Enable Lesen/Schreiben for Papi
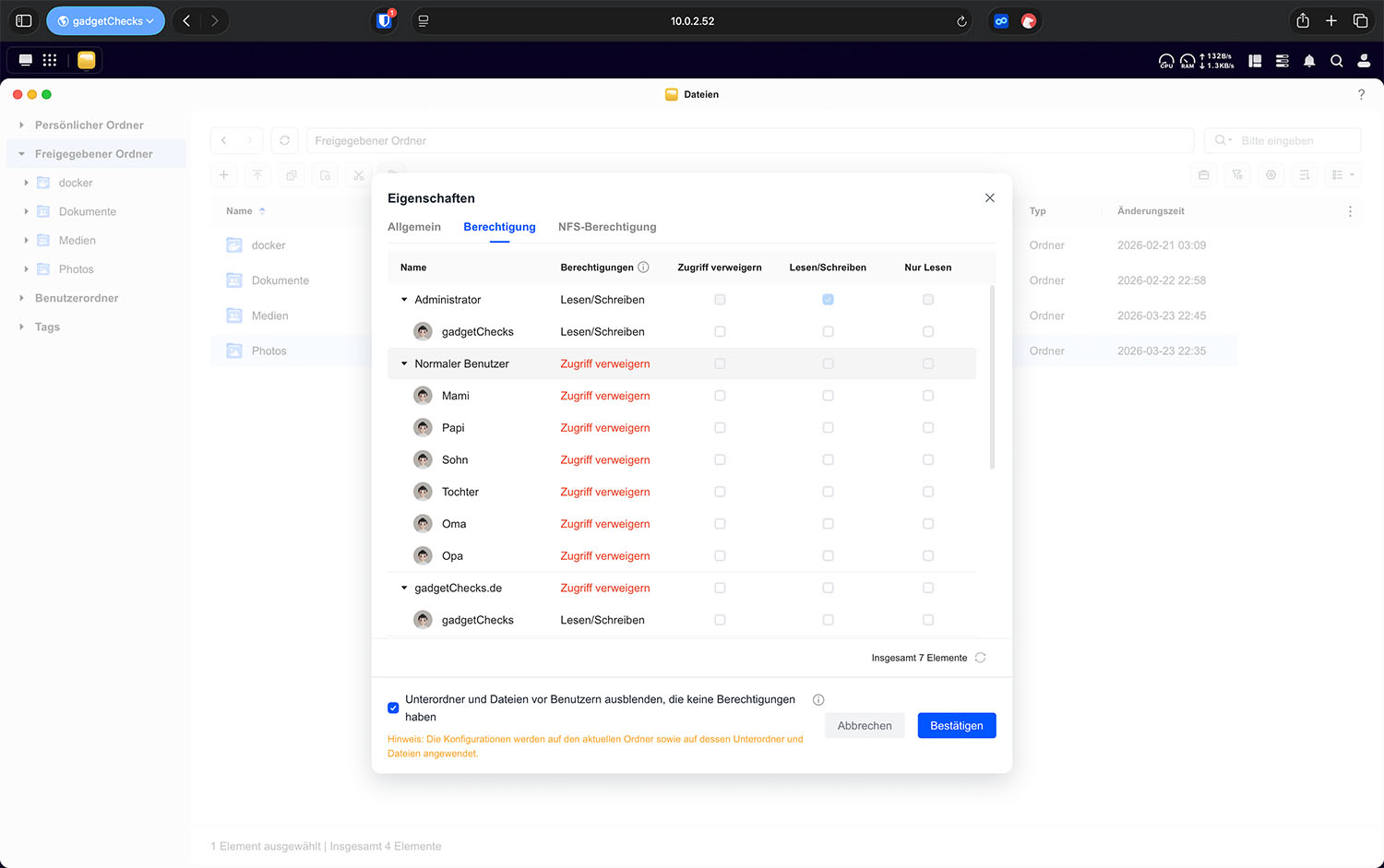Screen dimensions: 1384x868 pos(828,428)
